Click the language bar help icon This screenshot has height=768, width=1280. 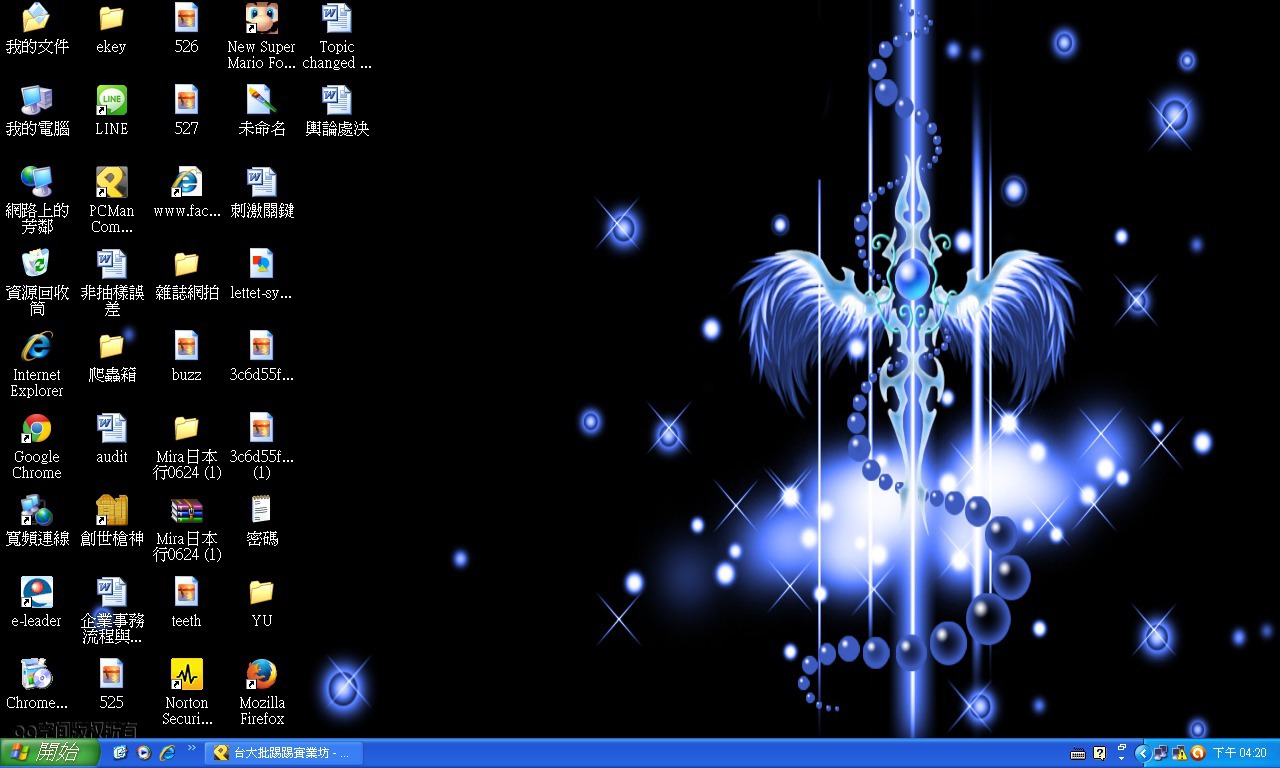[x=1100, y=753]
